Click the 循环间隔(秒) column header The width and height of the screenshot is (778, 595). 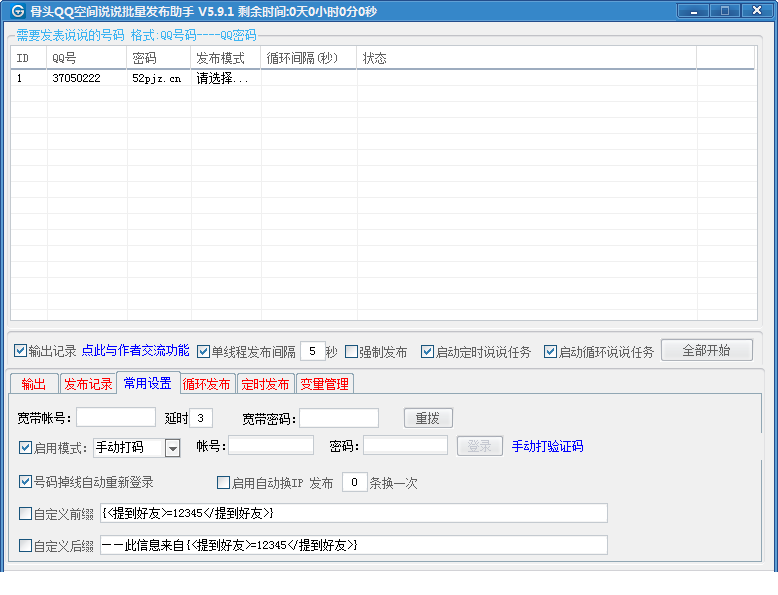coord(309,58)
